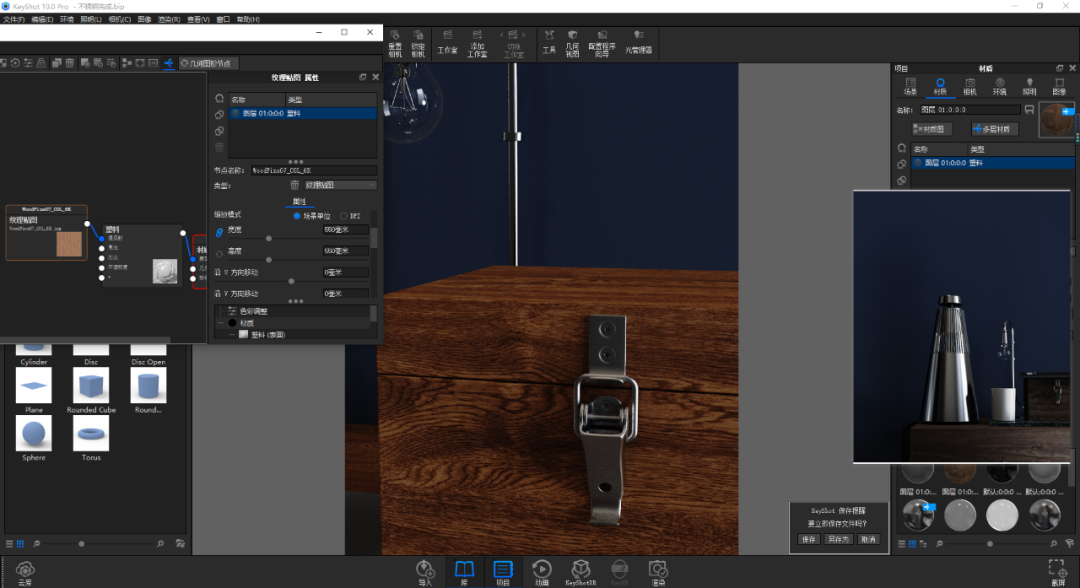Open the 工具 tools icon
This screenshot has width=1080, height=588.
point(549,43)
